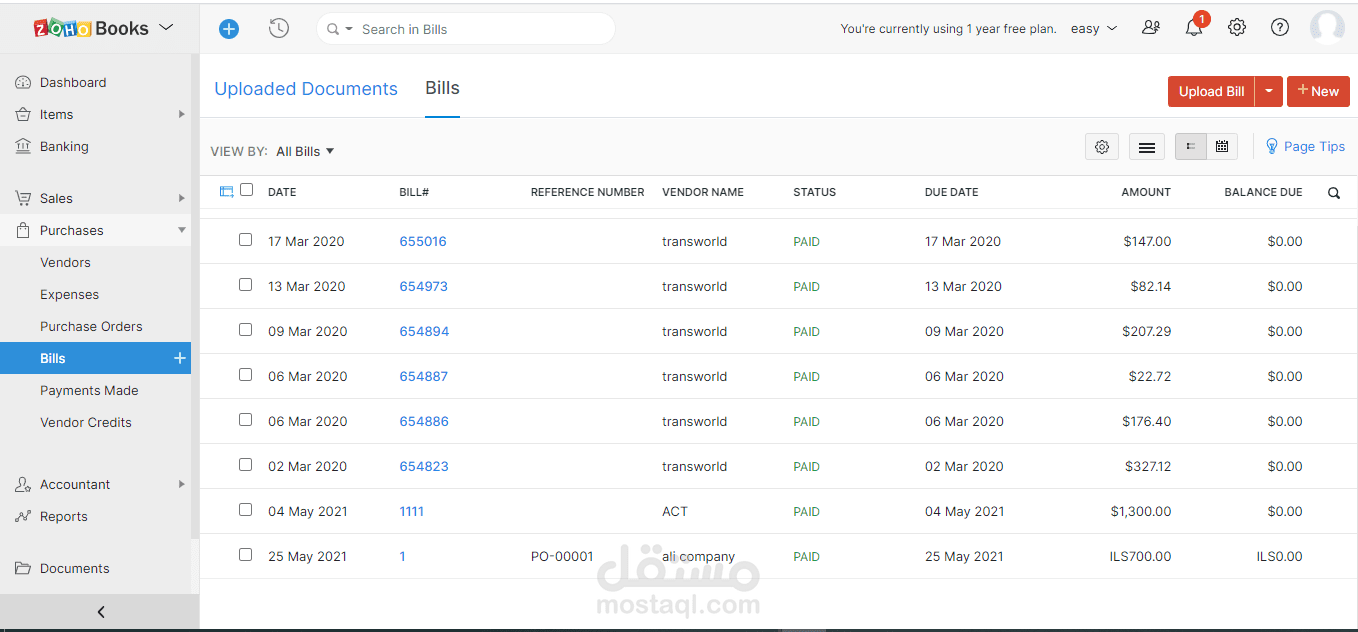Check the box for bill 654894
Viewport: 1358px width, 632px height.
coord(245,330)
